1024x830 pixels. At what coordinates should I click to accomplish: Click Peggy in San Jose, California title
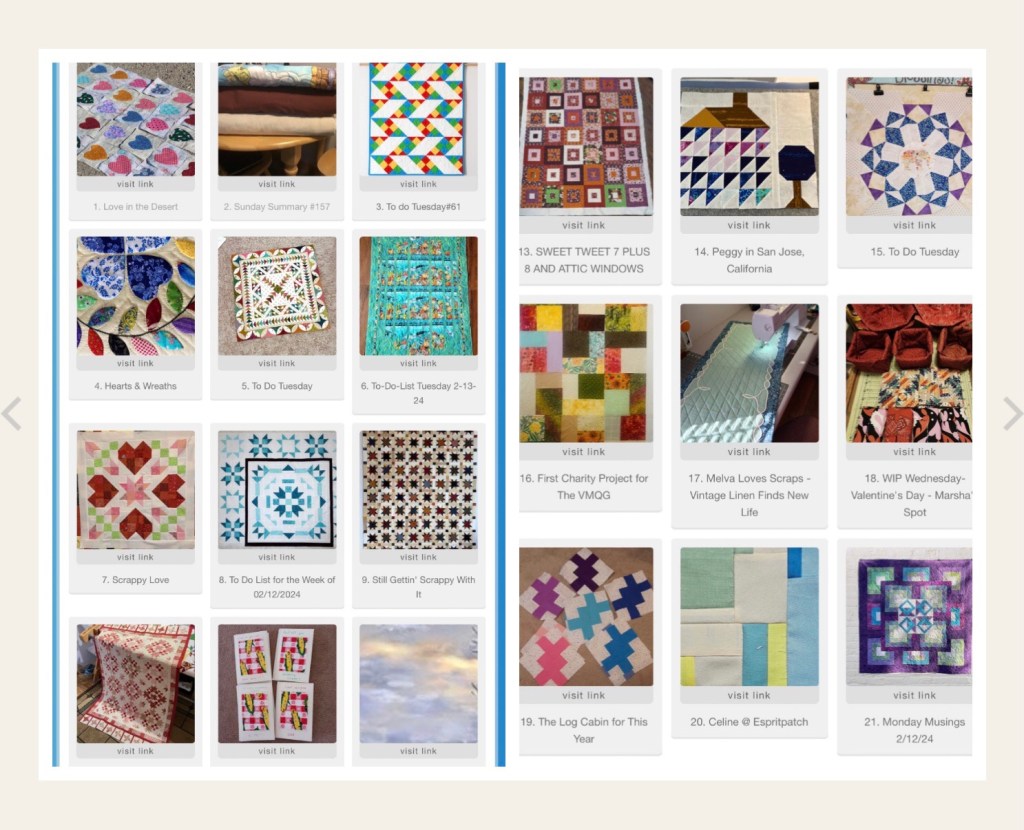[x=749, y=260]
